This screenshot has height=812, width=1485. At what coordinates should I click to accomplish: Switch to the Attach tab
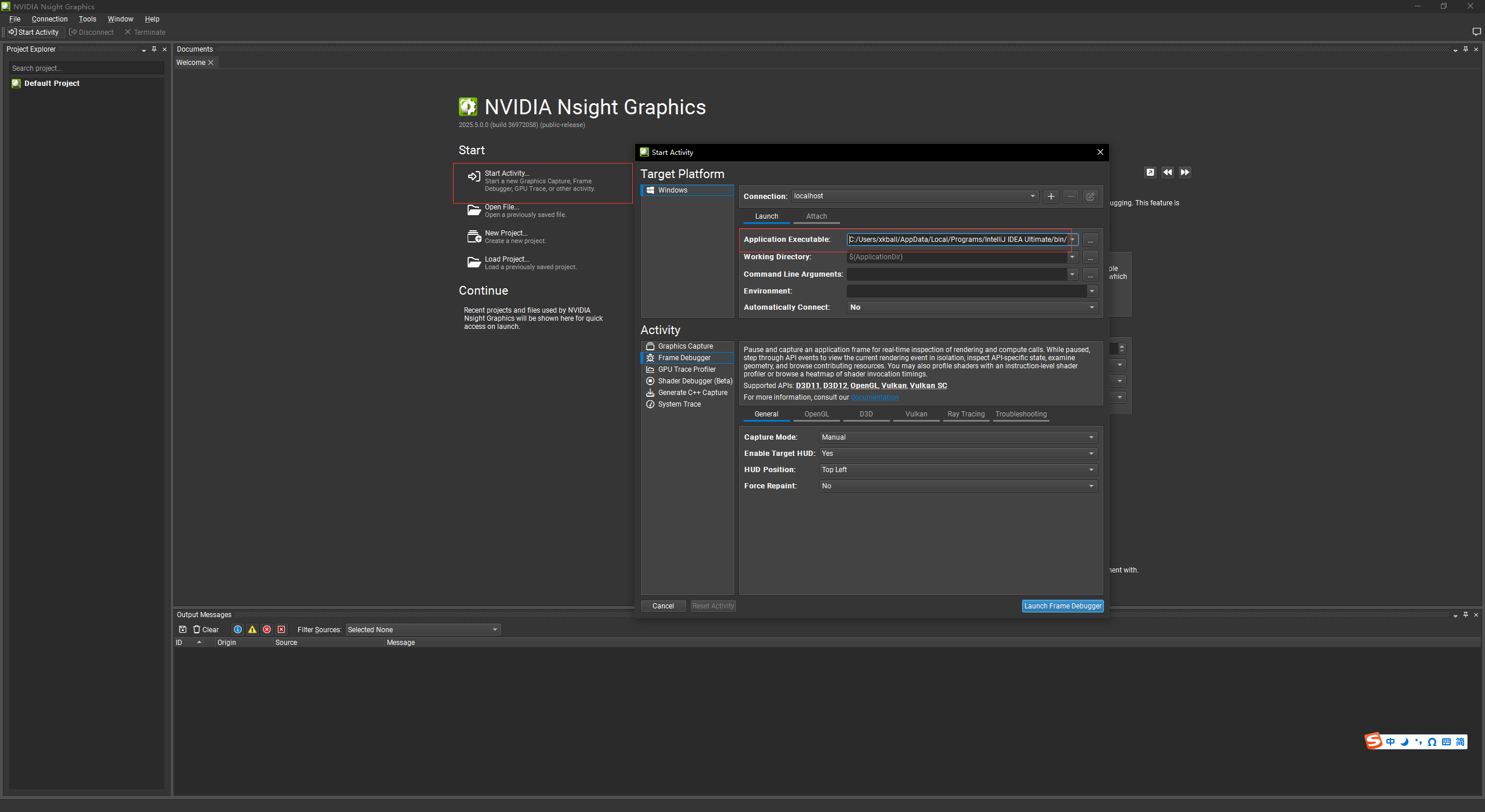tap(816, 216)
